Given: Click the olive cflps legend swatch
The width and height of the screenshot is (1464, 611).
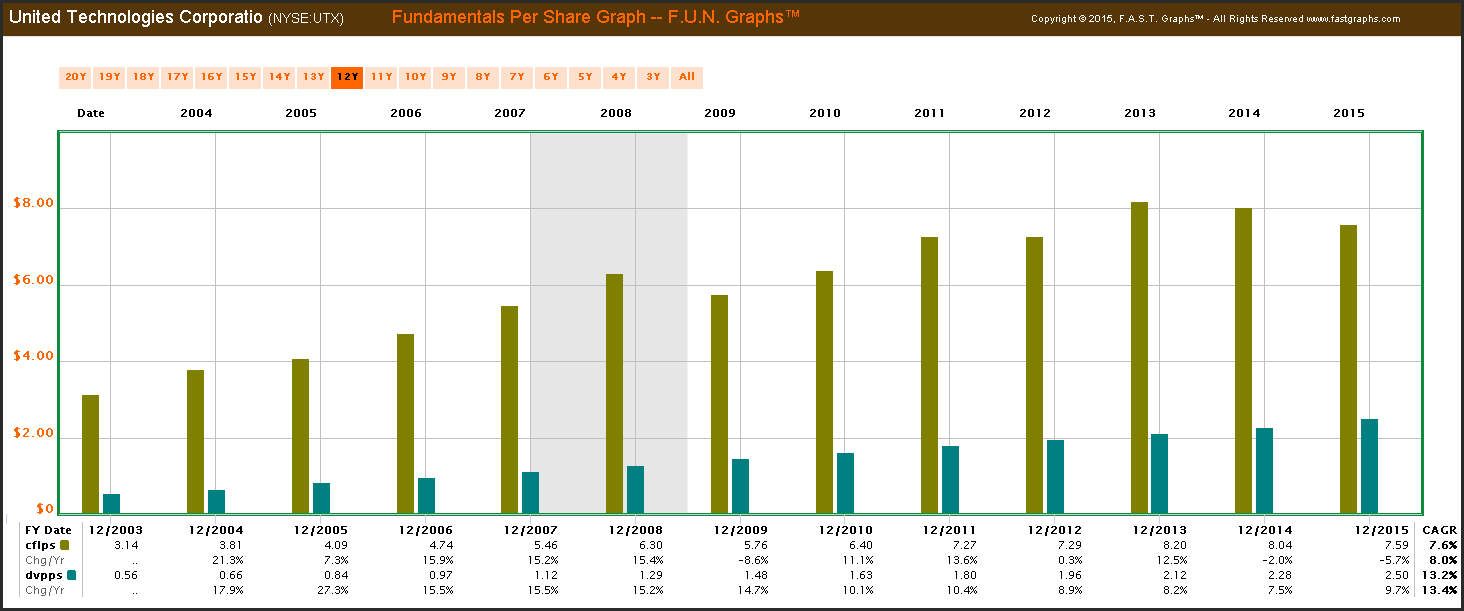Looking at the screenshot, I should coord(65,545).
